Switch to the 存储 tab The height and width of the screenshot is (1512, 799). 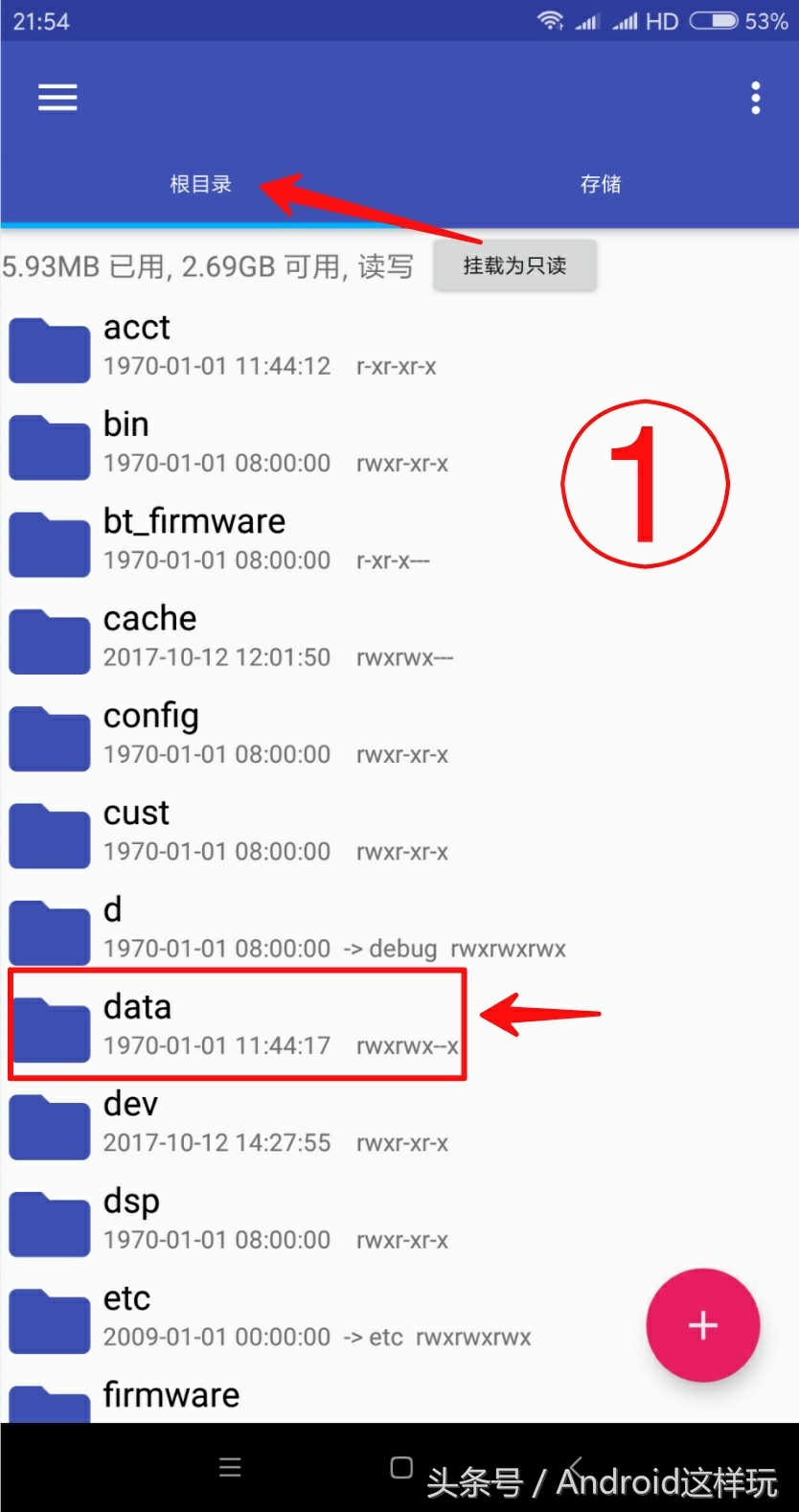pos(601,184)
